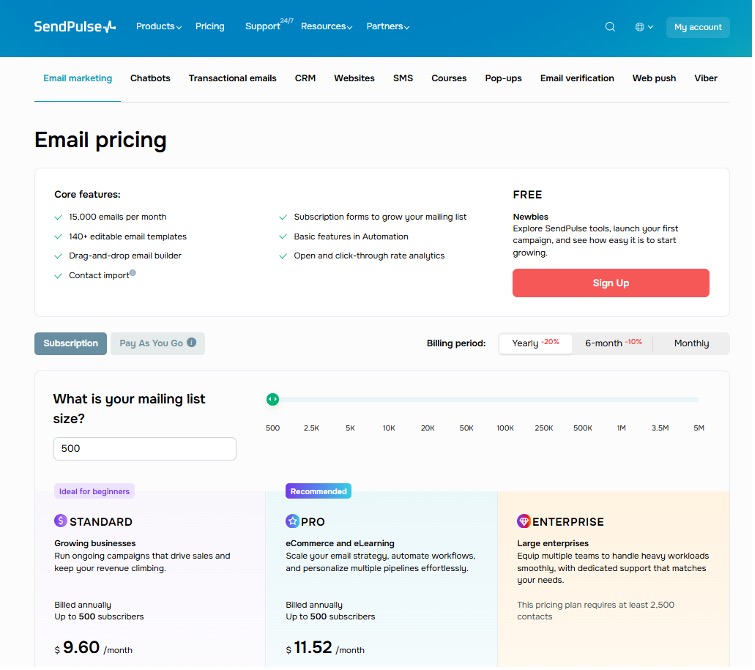Open the Courses tab

coord(450,79)
